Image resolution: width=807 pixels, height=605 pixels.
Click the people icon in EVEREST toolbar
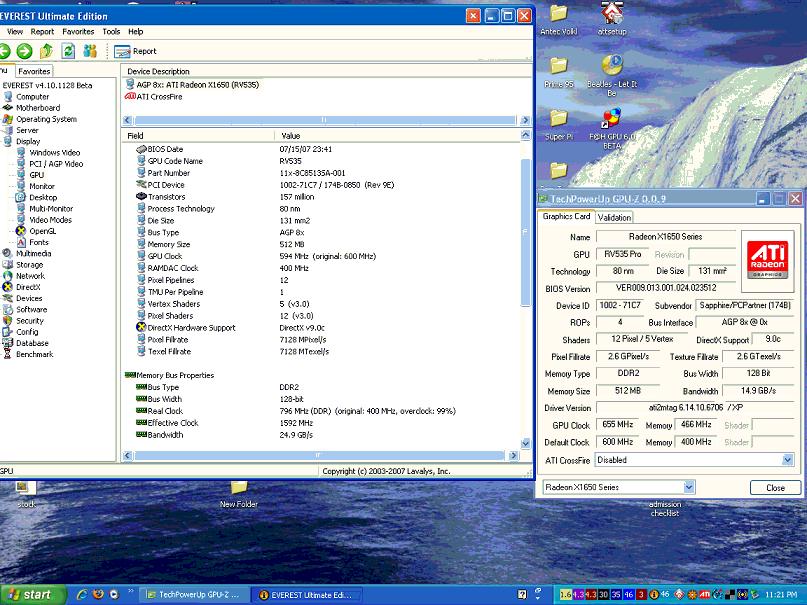(90, 51)
